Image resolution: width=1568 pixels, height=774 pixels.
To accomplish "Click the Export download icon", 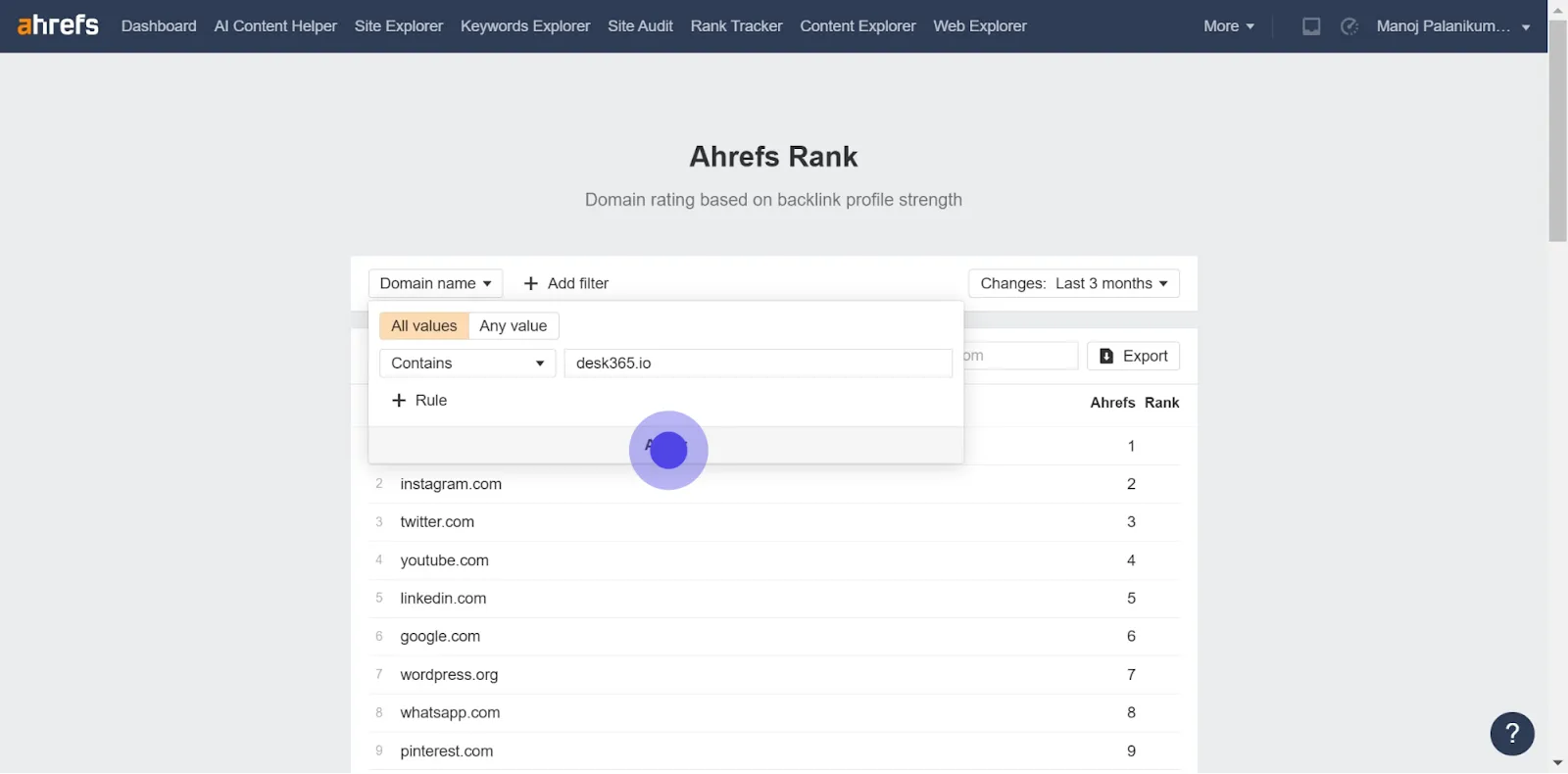I will [1106, 356].
